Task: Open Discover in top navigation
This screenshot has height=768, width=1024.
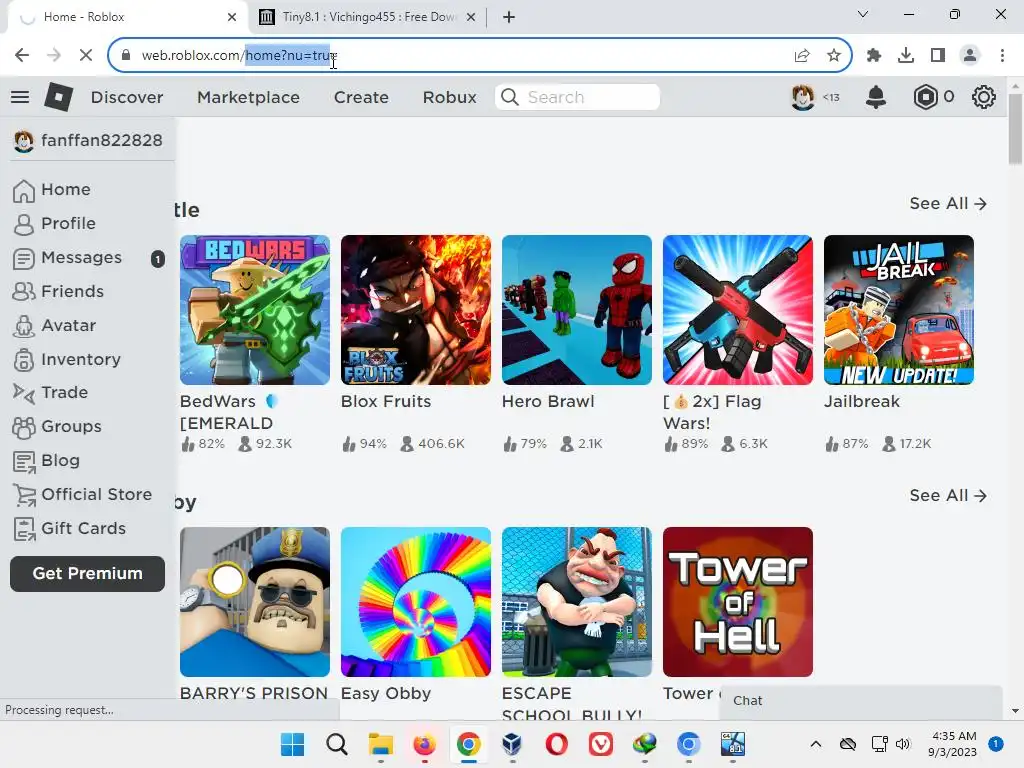Action: pyautogui.click(x=127, y=97)
